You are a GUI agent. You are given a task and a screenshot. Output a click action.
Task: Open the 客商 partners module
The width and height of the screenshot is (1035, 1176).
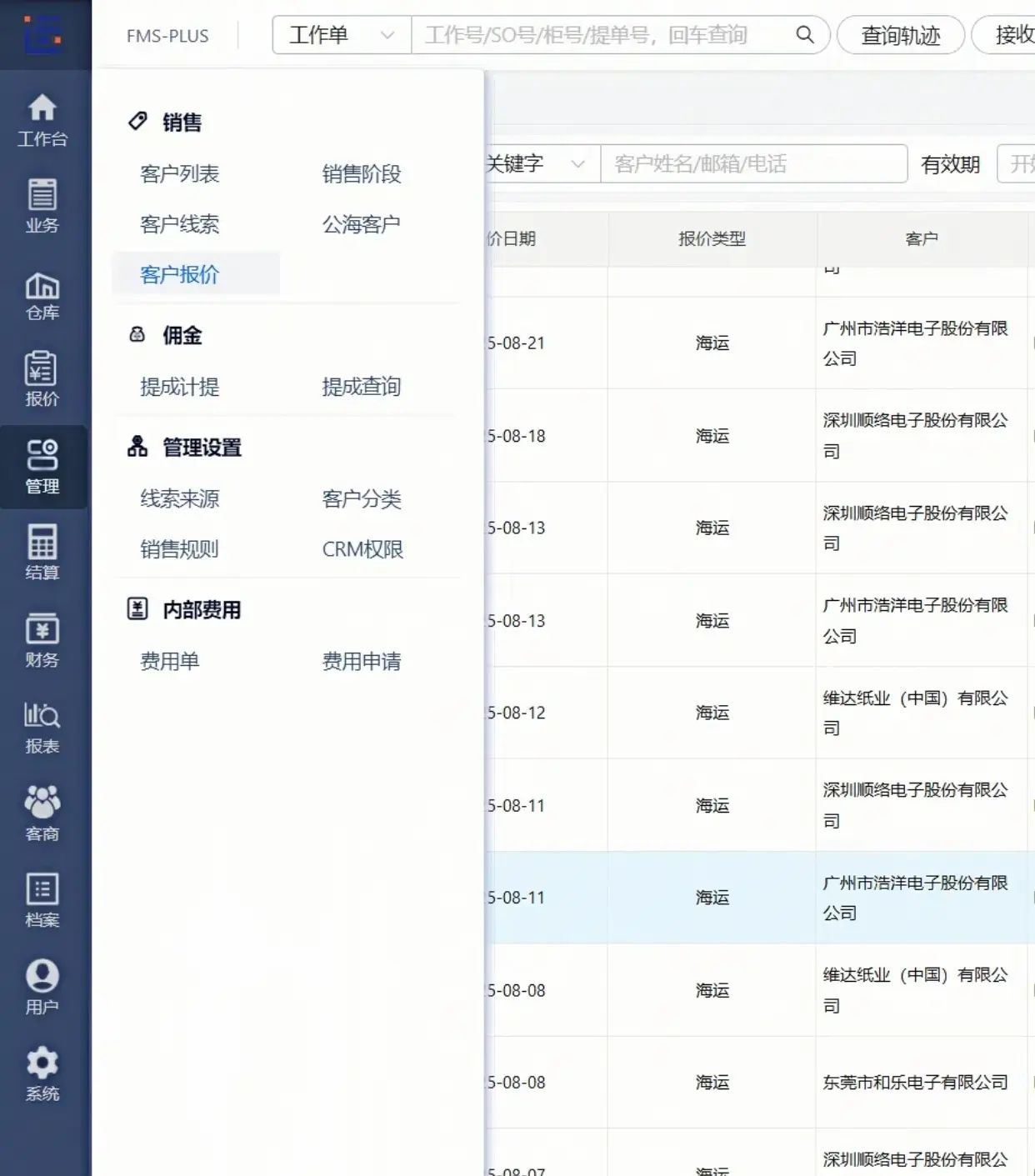(42, 813)
